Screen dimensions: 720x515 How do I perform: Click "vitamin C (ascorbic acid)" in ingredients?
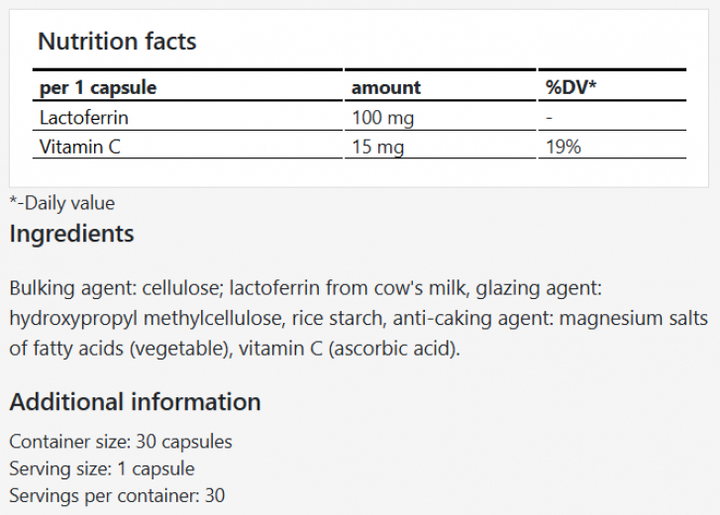click(360, 350)
